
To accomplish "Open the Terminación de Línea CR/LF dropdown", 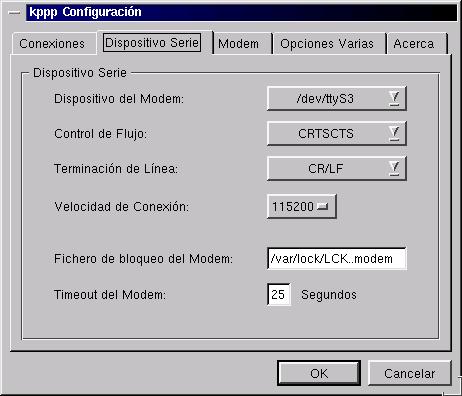I will point(337,168).
